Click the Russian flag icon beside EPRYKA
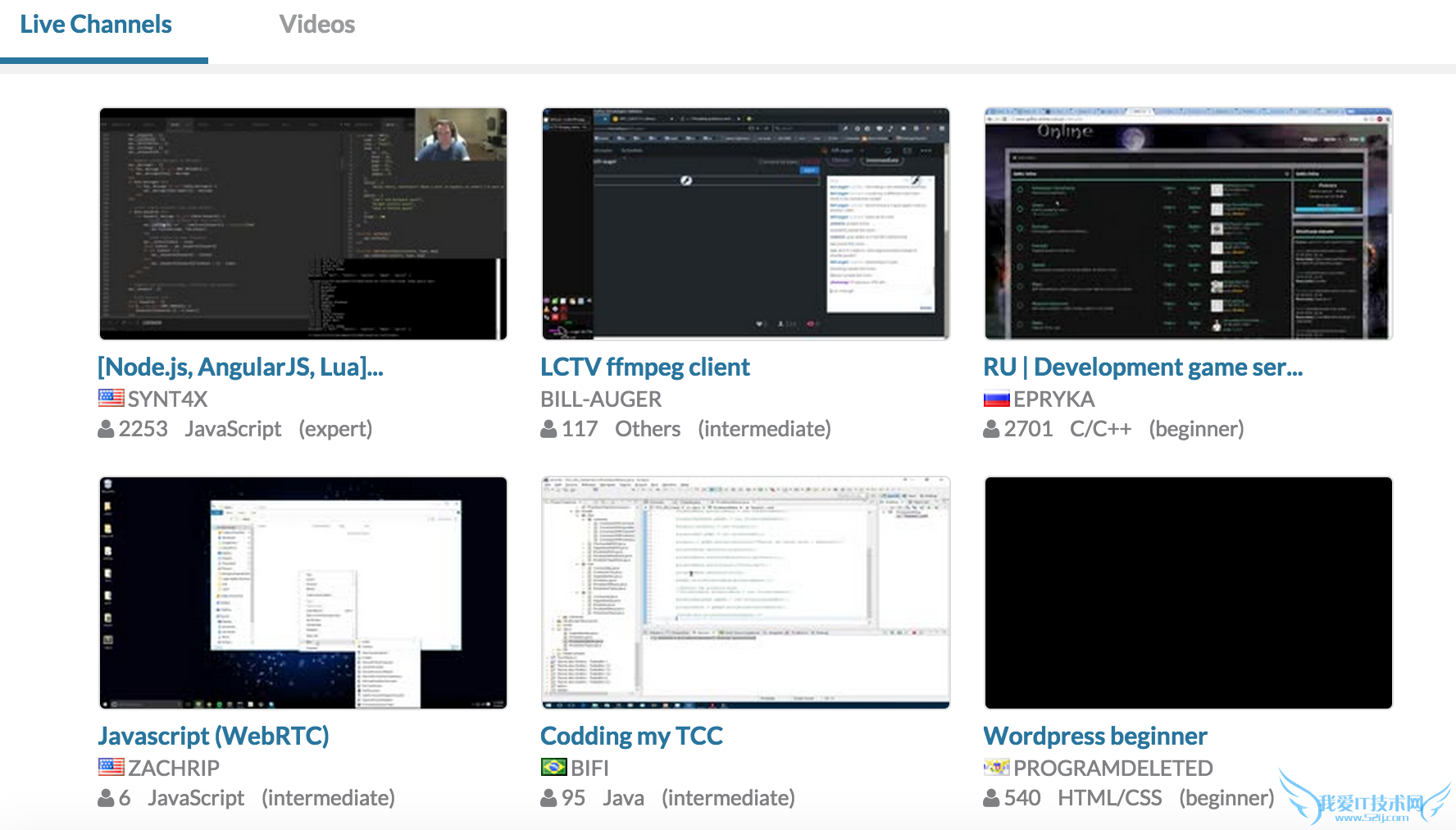The image size is (1456, 830). pos(996,399)
